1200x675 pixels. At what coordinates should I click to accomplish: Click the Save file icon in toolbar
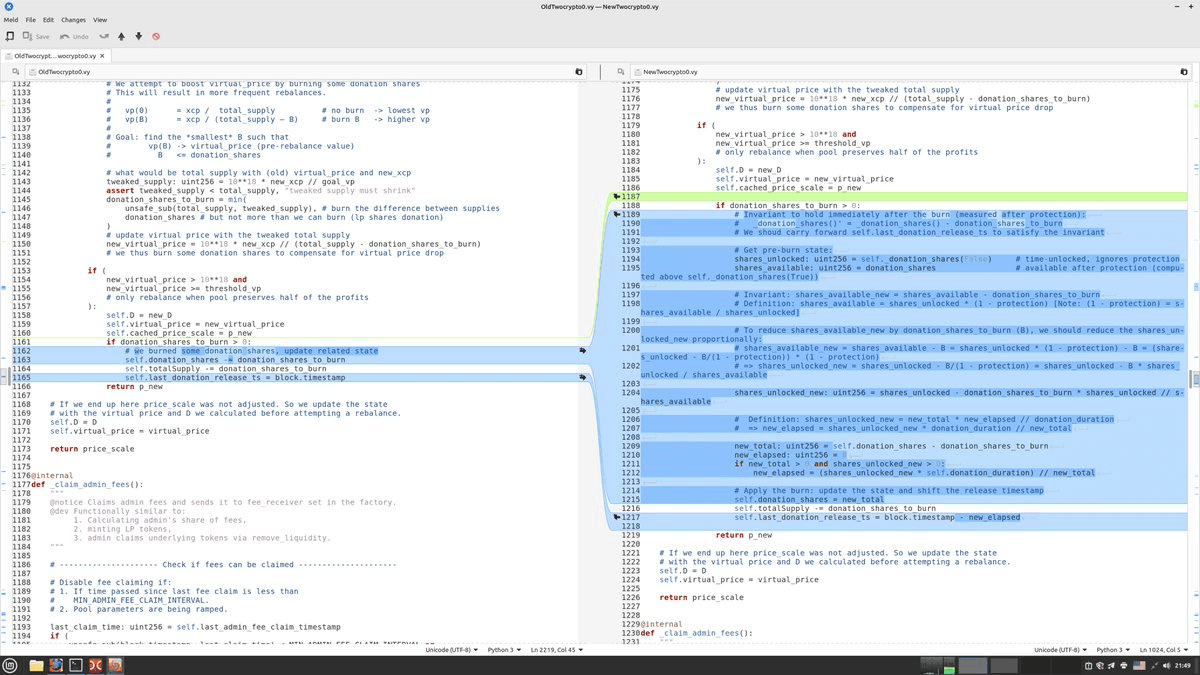[x=27, y=36]
